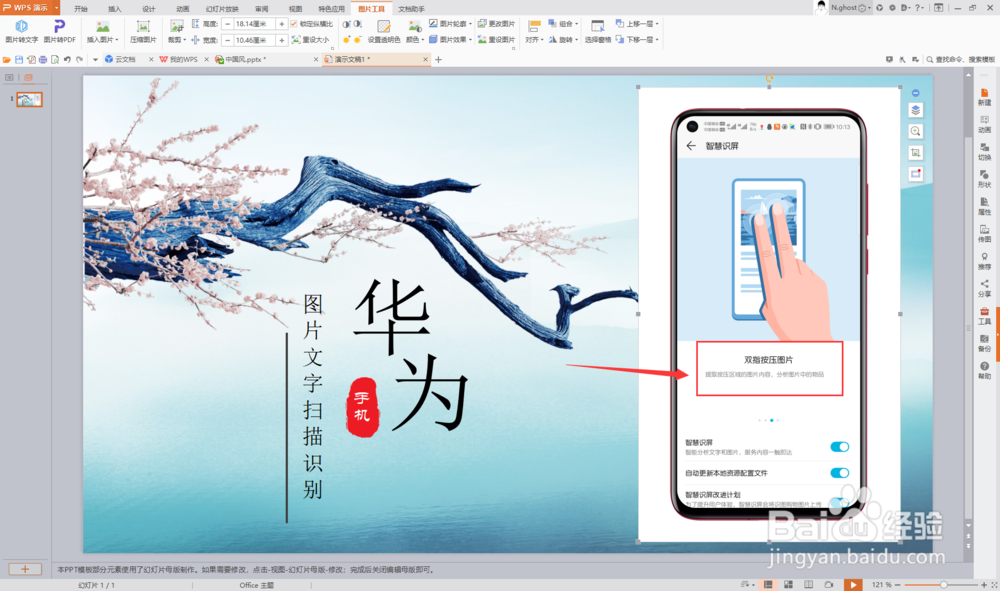Click the width field showing 10.46厘米
Image resolution: width=1000 pixels, height=591 pixels.
point(254,40)
